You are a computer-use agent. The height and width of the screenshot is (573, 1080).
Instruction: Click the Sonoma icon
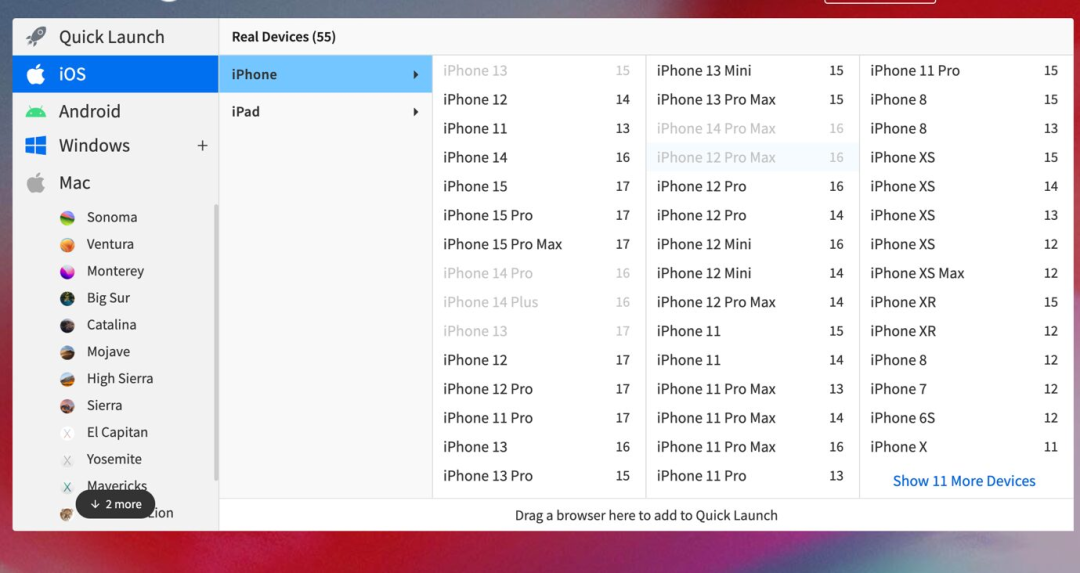tap(67, 218)
